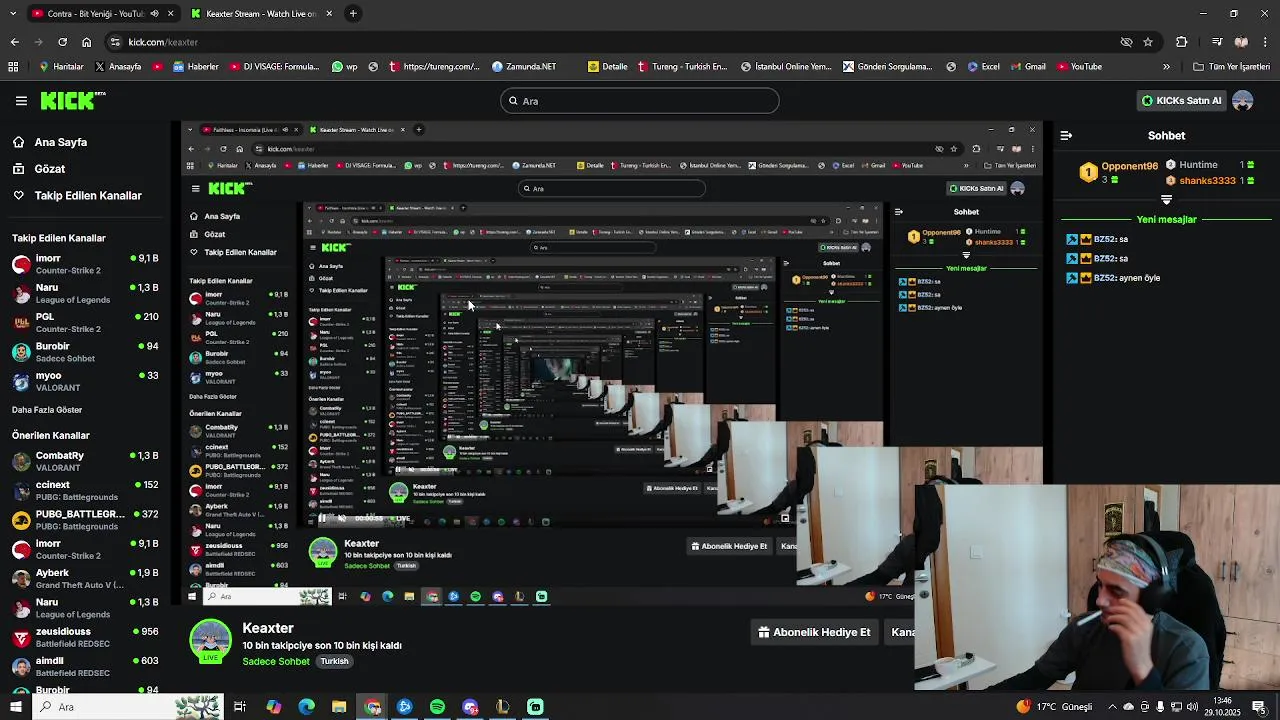The image size is (1280, 720).
Task: Open the Copilot icon on the taskbar
Action: click(273, 707)
